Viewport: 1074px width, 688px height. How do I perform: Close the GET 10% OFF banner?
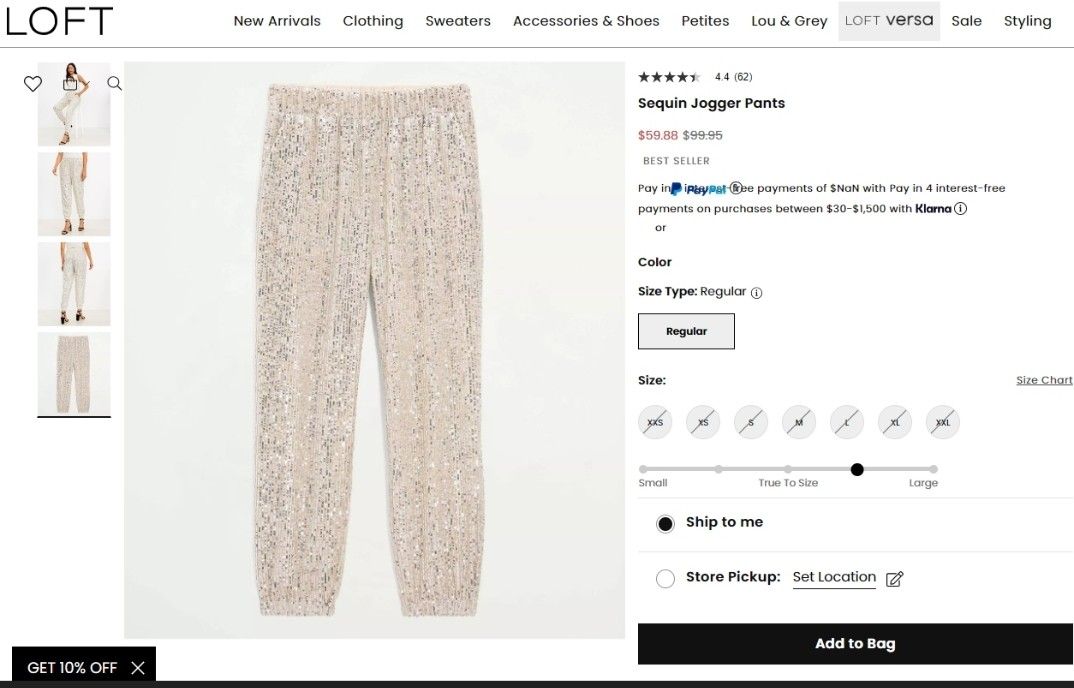coord(138,668)
